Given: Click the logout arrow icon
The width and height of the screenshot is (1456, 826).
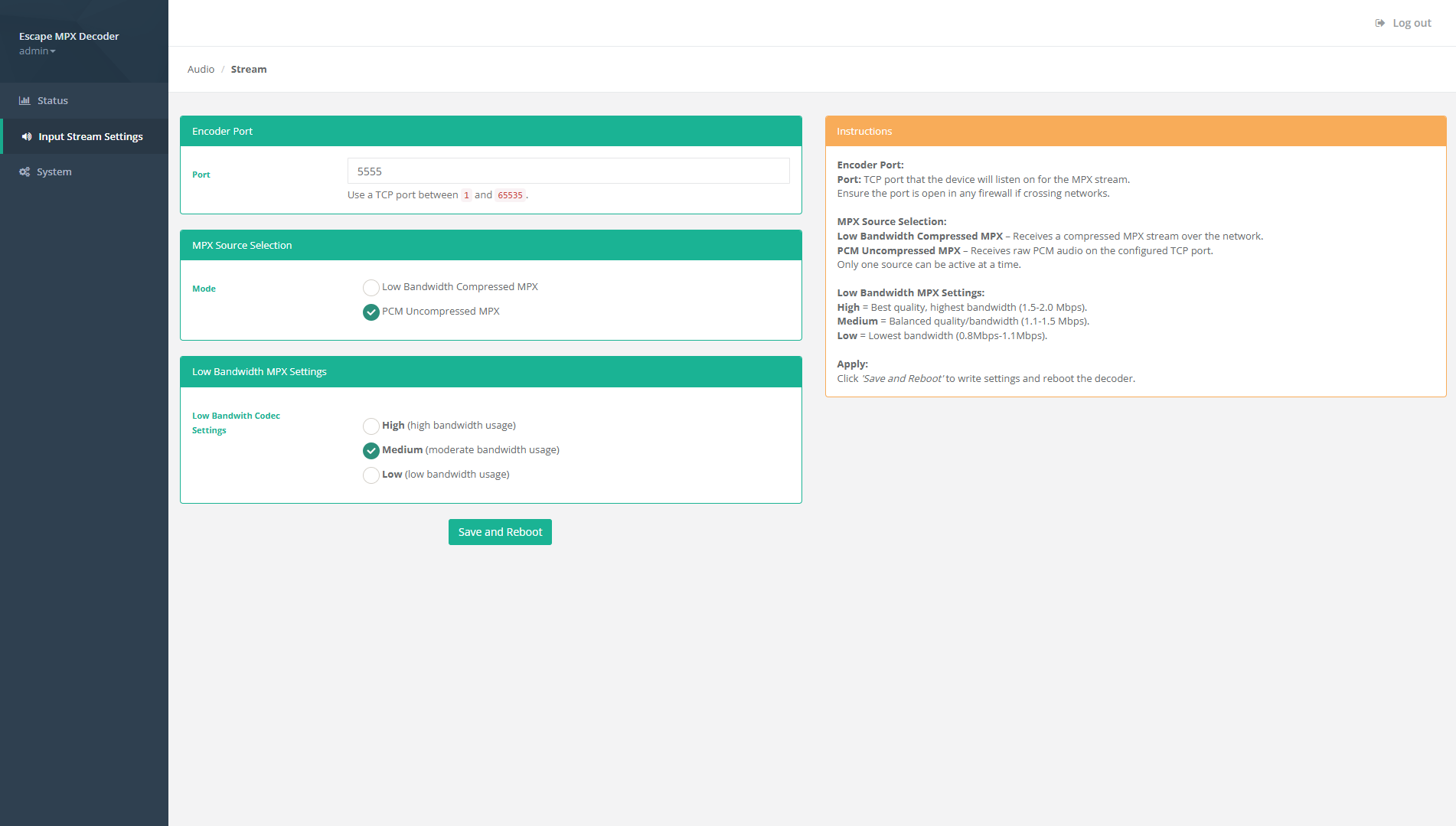Looking at the screenshot, I should [x=1379, y=22].
